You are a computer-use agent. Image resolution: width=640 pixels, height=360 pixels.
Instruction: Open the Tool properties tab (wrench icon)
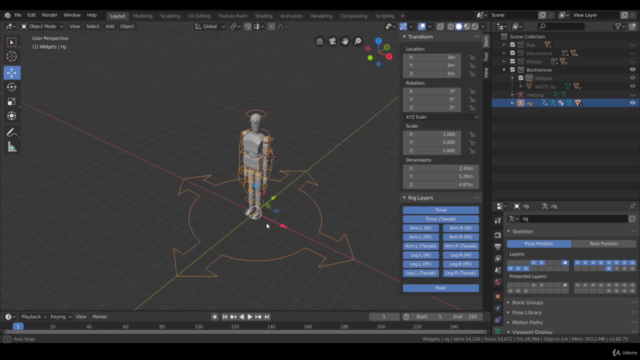pyautogui.click(x=498, y=221)
